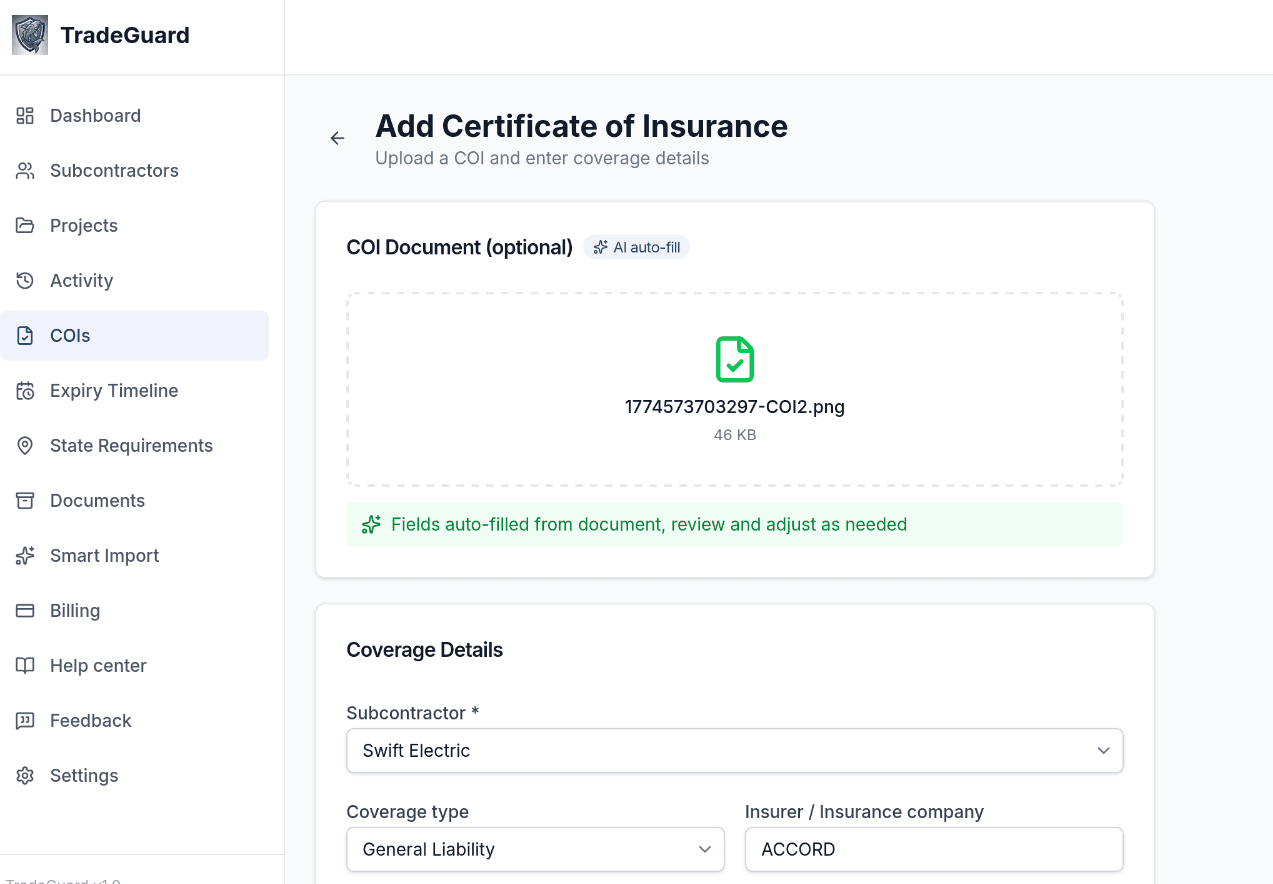This screenshot has width=1273, height=884.
Task: Click the Smart Import sparkle icon
Action: coord(25,556)
